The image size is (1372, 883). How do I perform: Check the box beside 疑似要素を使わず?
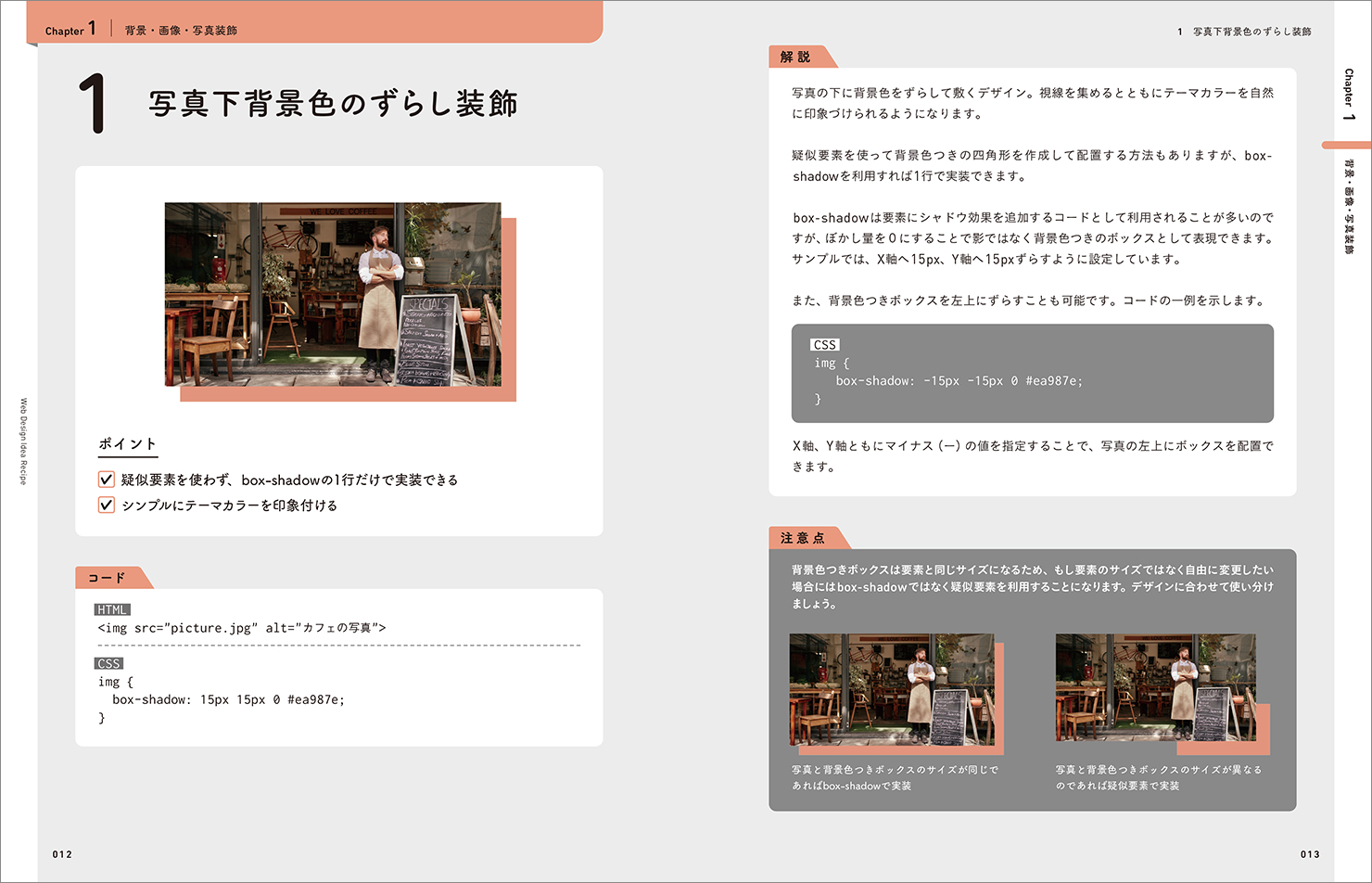107,480
